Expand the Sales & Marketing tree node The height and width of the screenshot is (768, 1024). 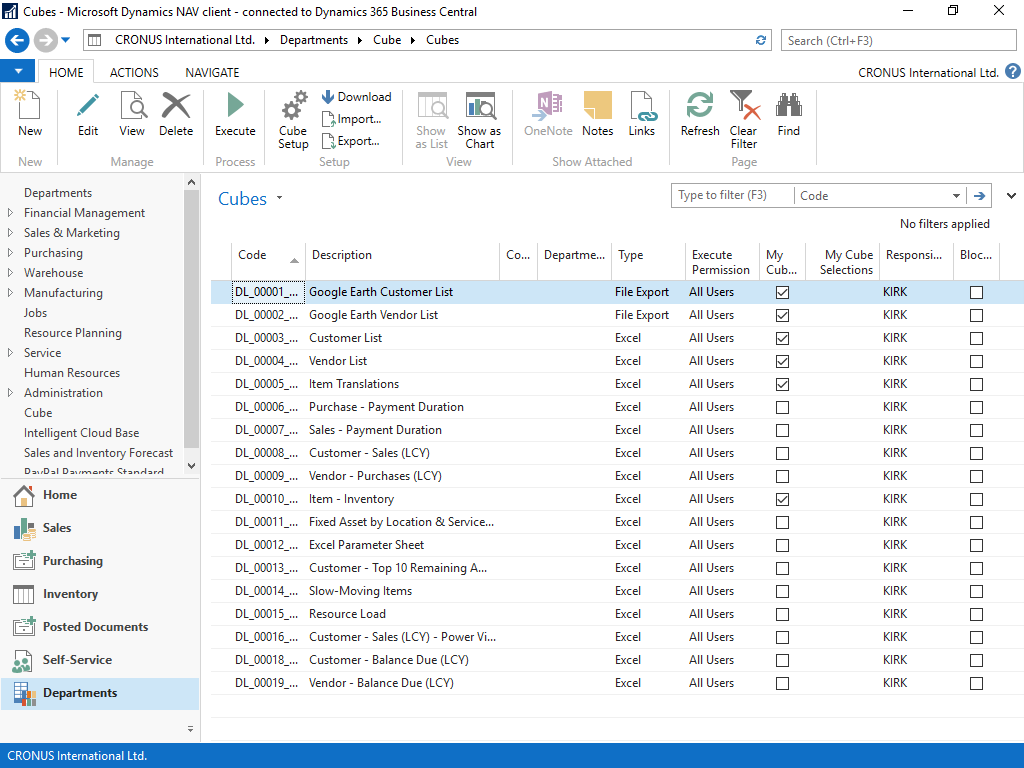(x=10, y=232)
